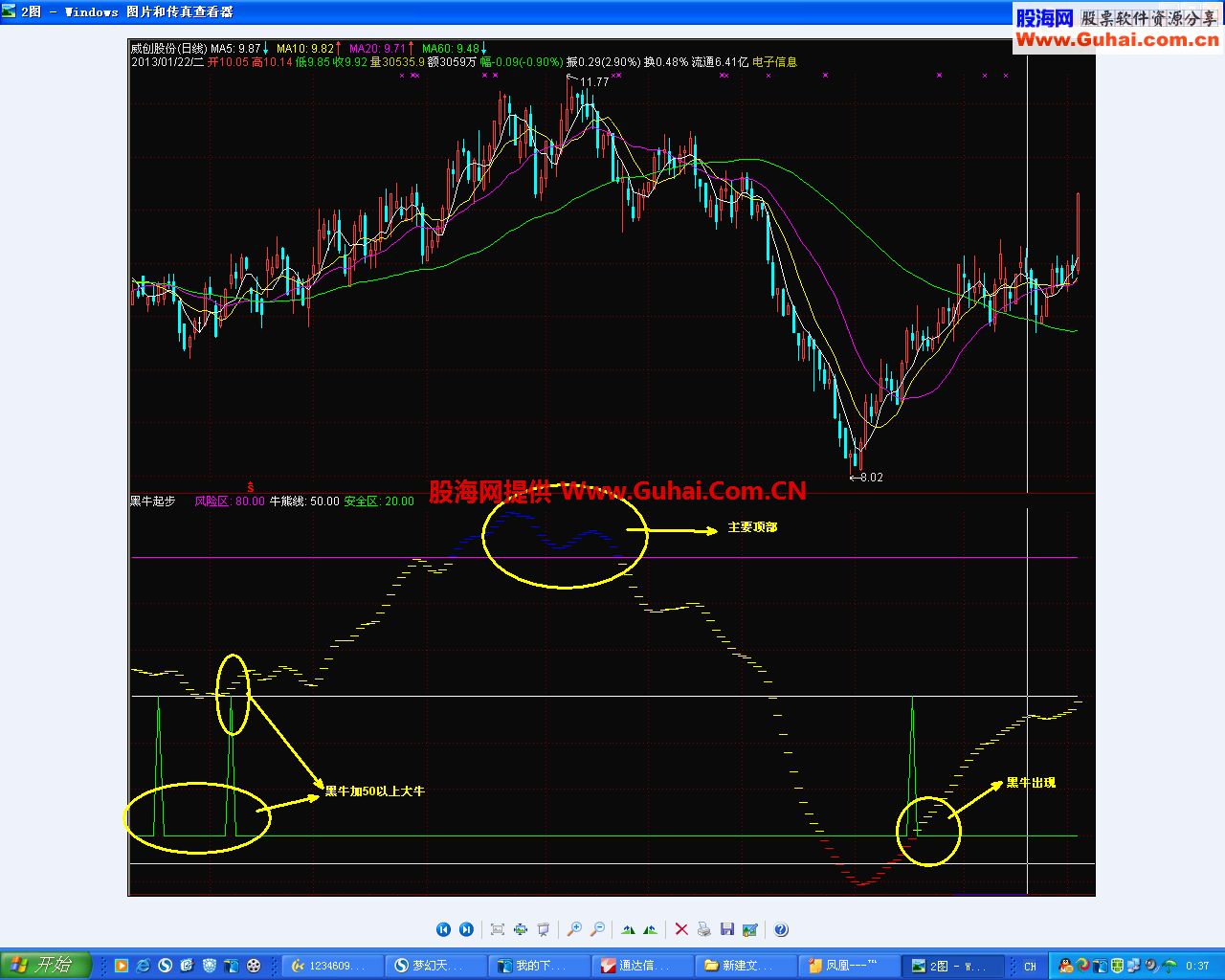
Task: Delete the image with red X
Action: pos(681,929)
